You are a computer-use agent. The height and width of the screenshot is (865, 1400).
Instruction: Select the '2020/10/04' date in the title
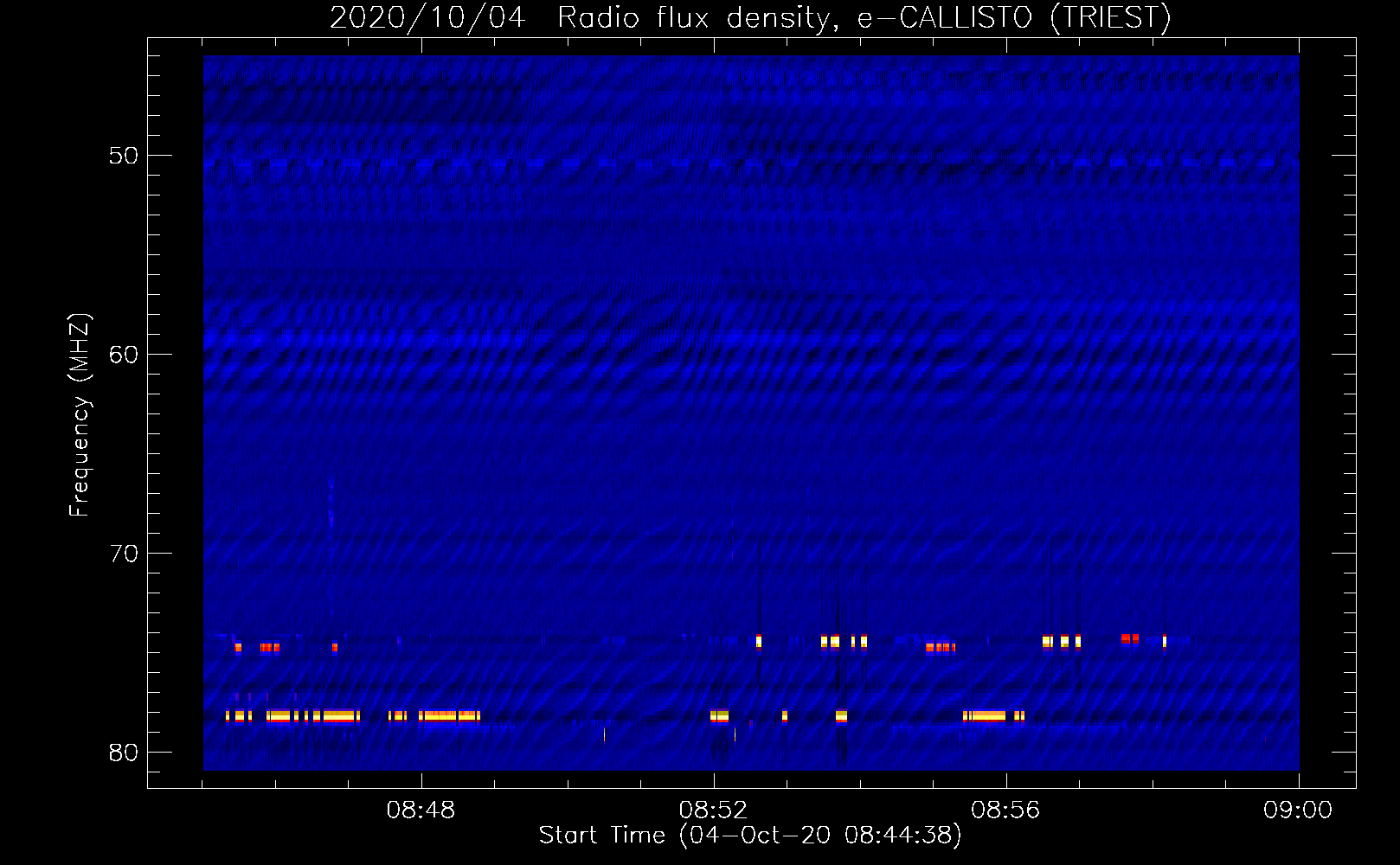point(427,17)
